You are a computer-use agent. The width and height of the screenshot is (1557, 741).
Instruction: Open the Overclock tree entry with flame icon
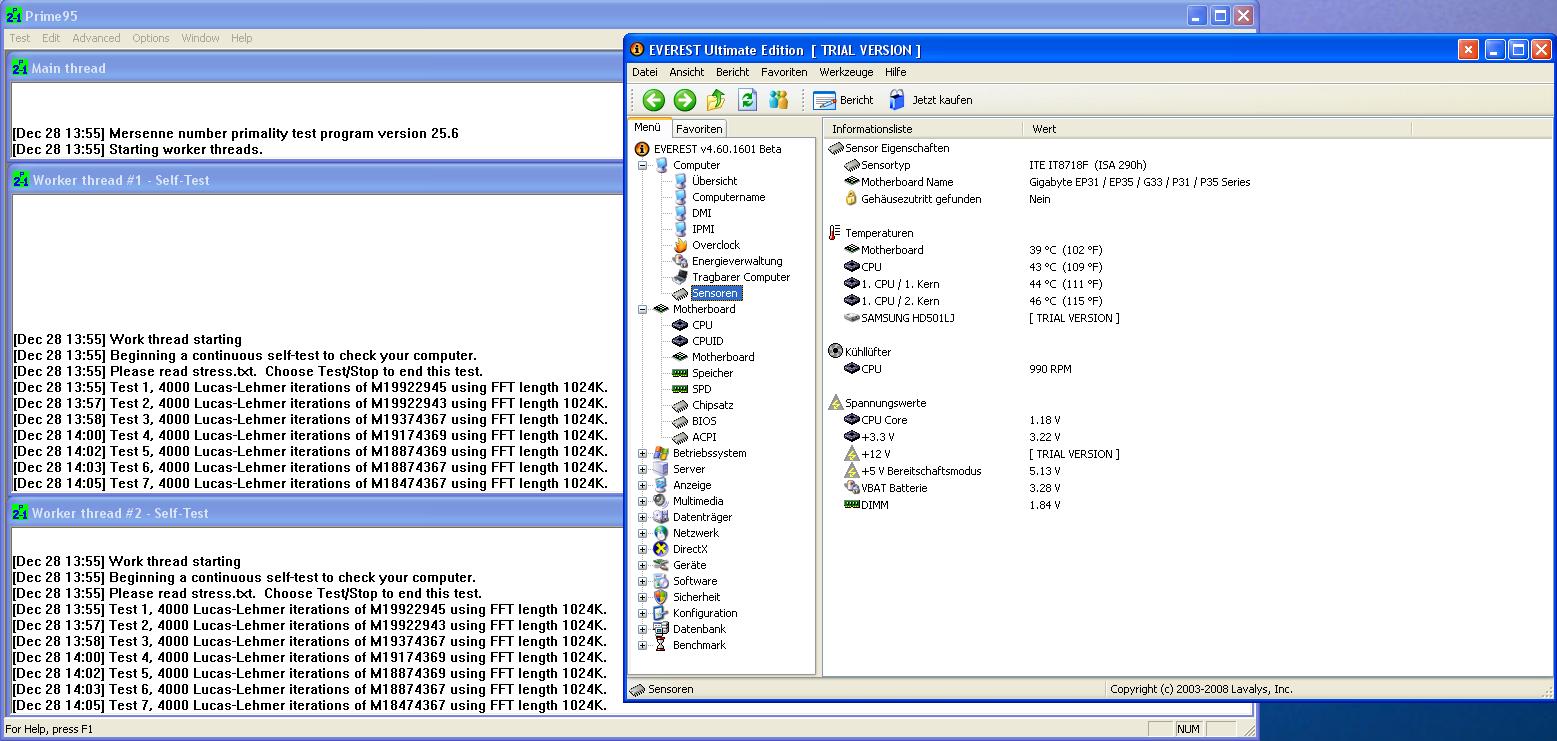pyautogui.click(x=716, y=245)
